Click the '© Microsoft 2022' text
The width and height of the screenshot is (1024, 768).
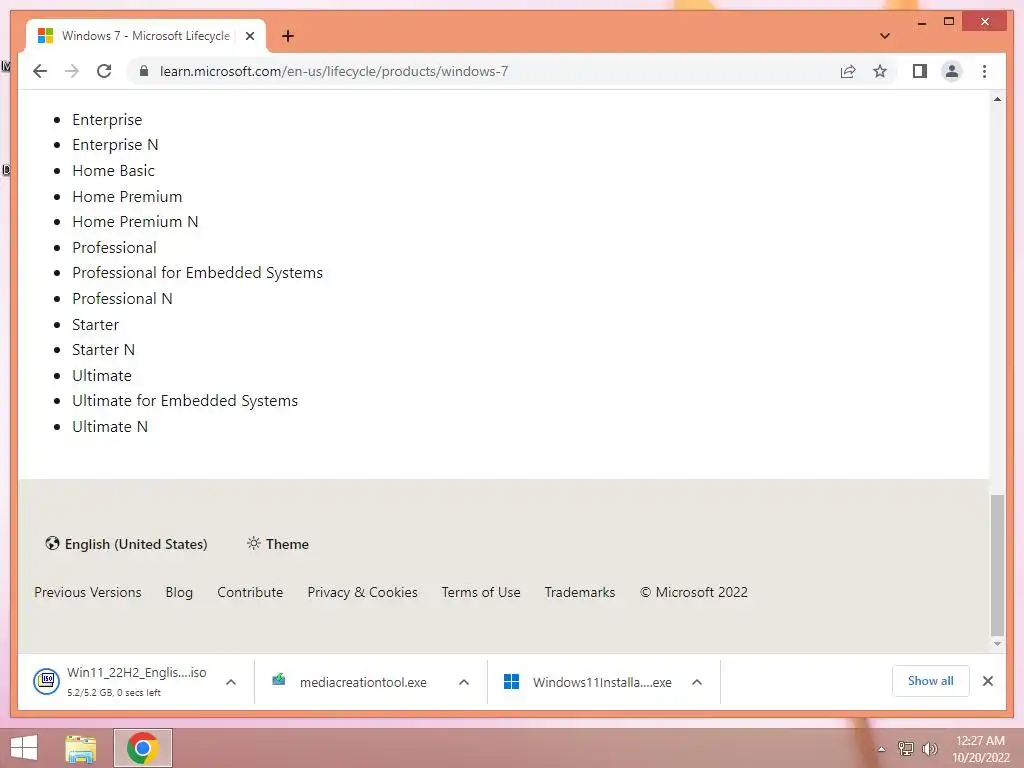(694, 592)
